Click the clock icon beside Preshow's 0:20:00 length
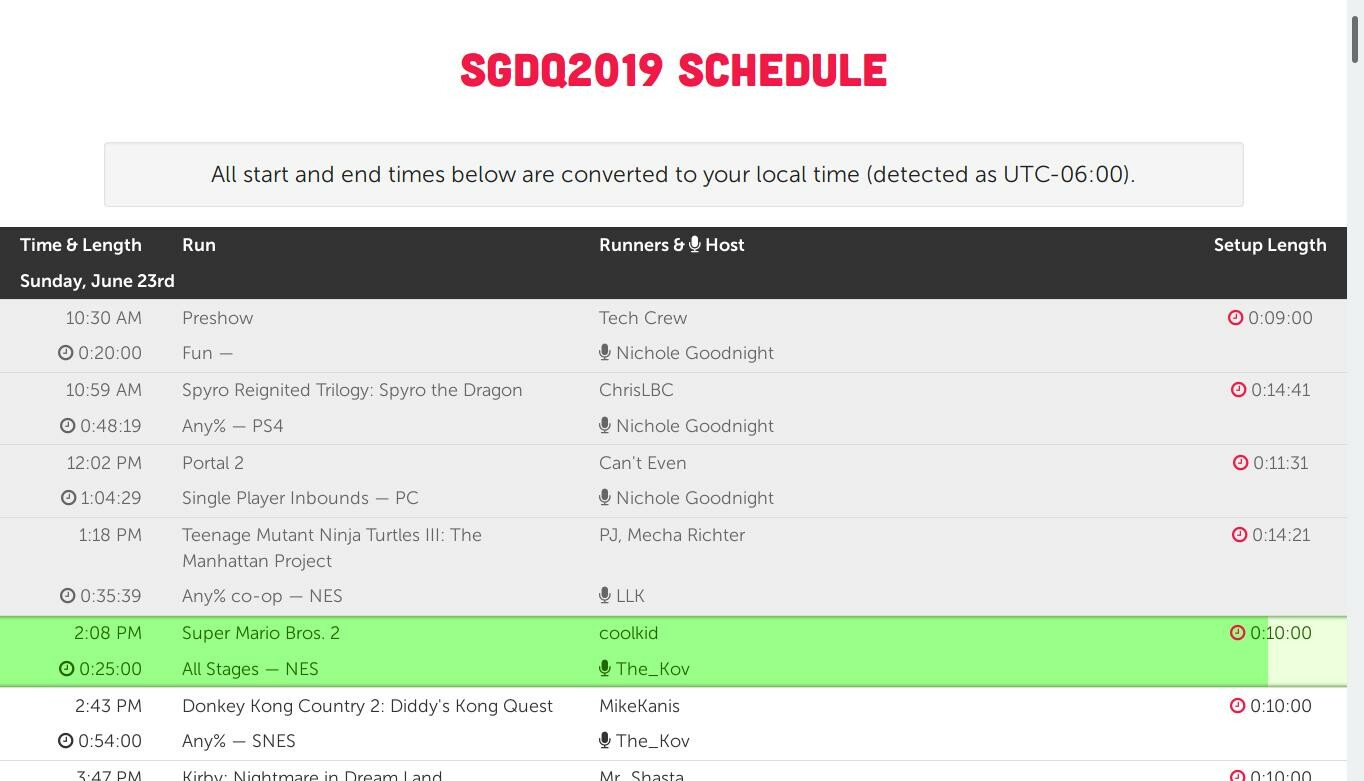 (x=65, y=353)
